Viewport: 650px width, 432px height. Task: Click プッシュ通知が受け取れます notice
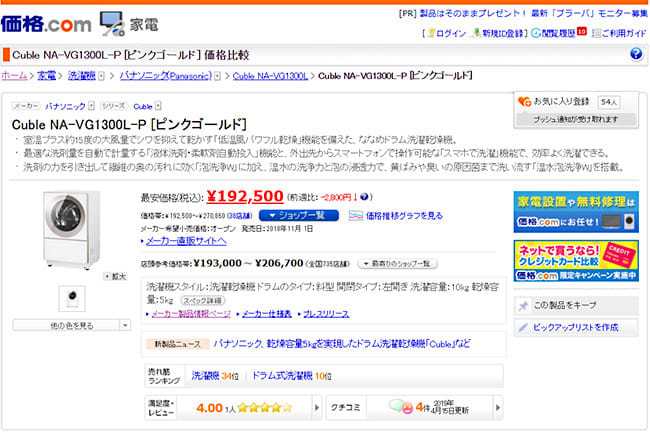point(576,119)
